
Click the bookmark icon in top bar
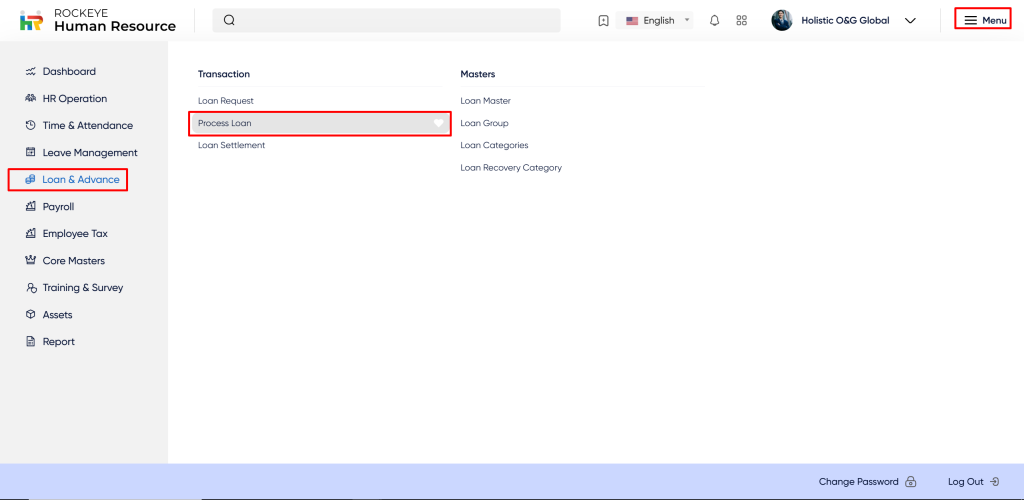[603, 21]
